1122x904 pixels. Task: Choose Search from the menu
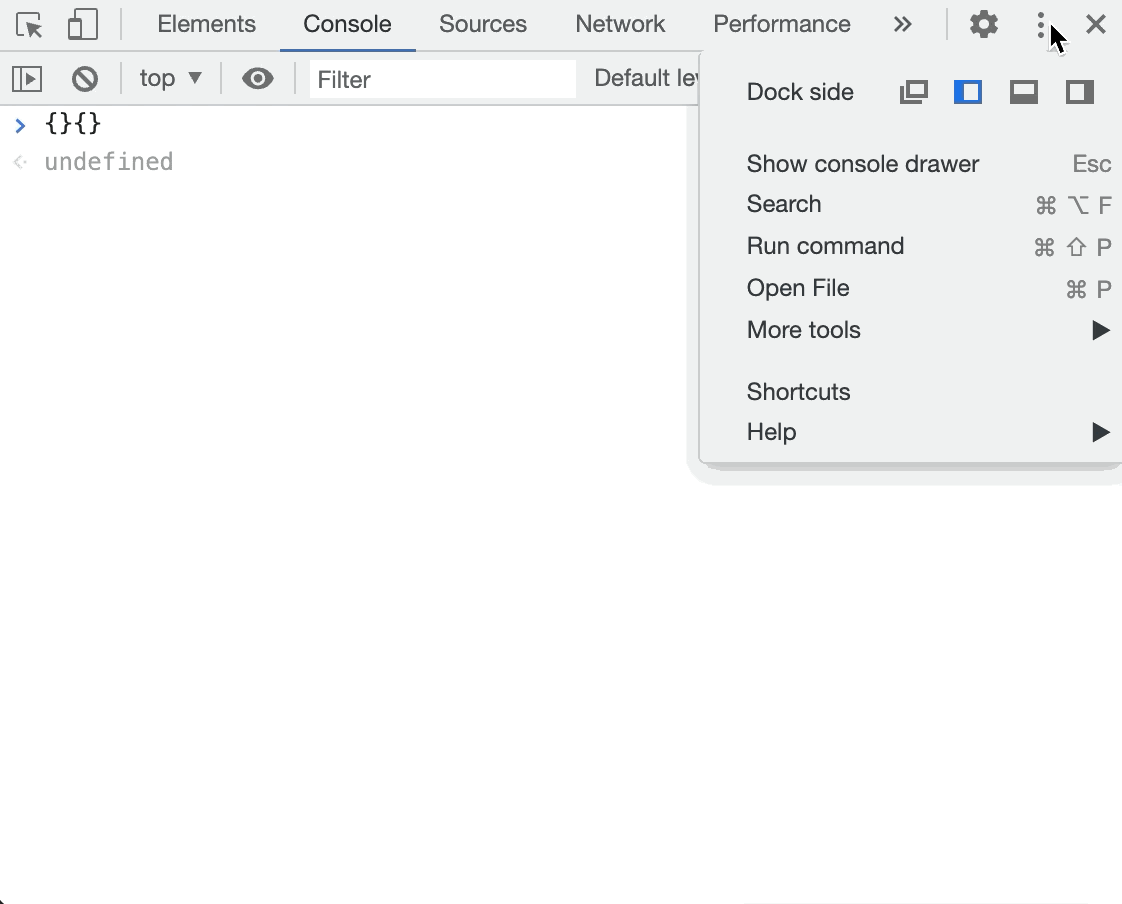coord(910,205)
